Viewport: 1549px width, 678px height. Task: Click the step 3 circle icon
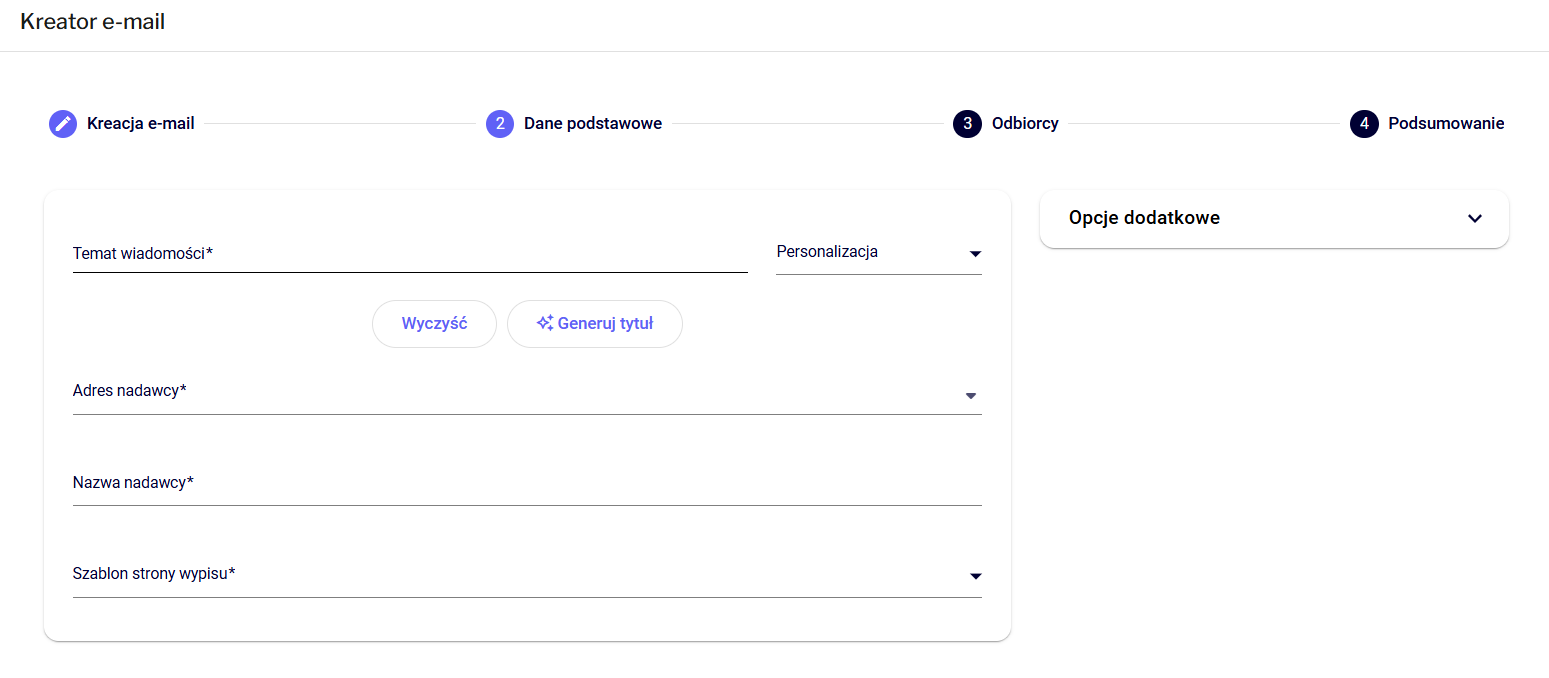967,124
